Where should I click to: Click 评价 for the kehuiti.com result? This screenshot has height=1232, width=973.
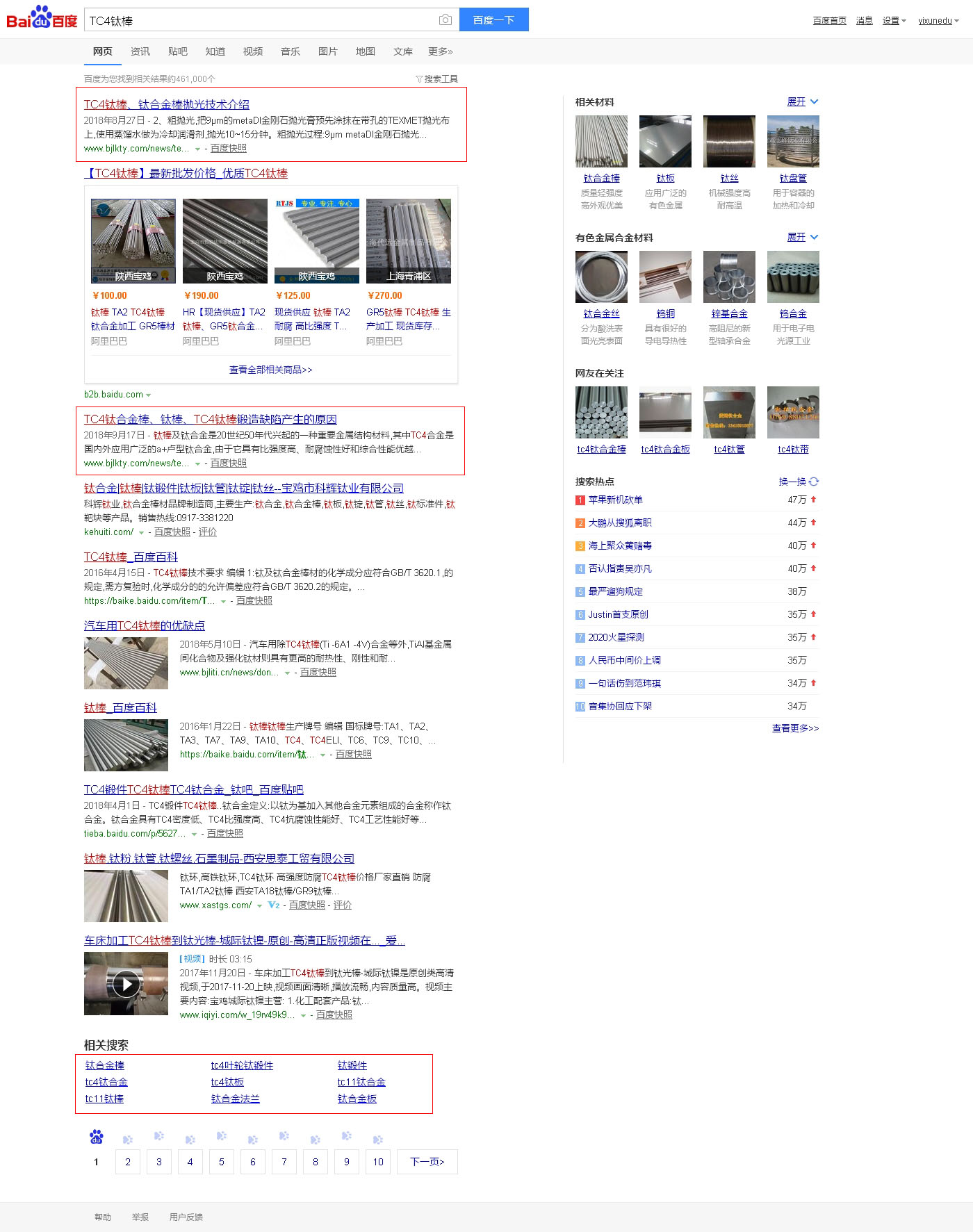(208, 532)
